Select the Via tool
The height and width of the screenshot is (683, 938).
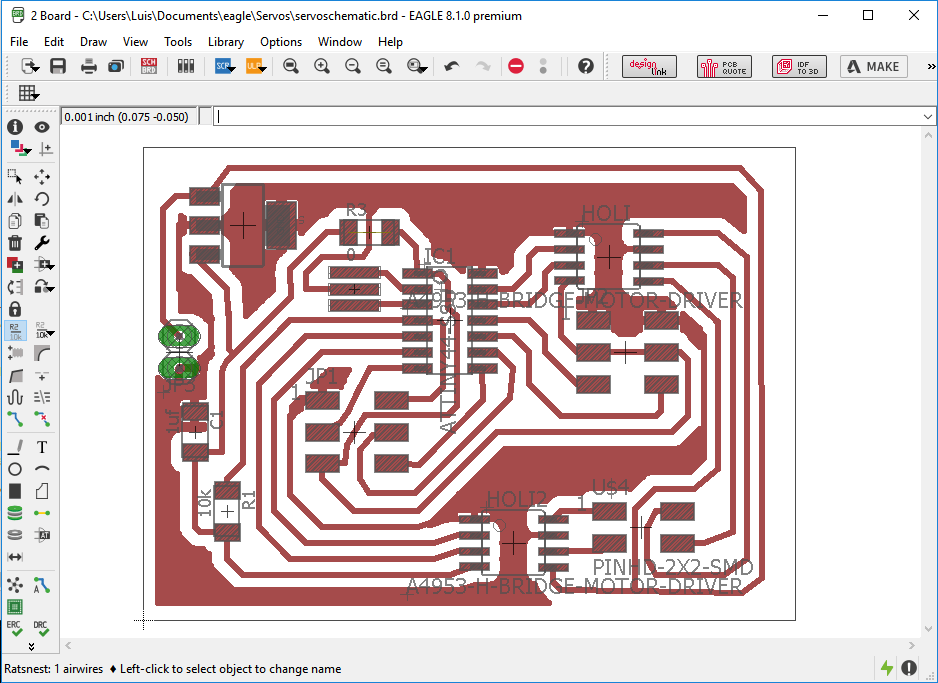[15, 513]
